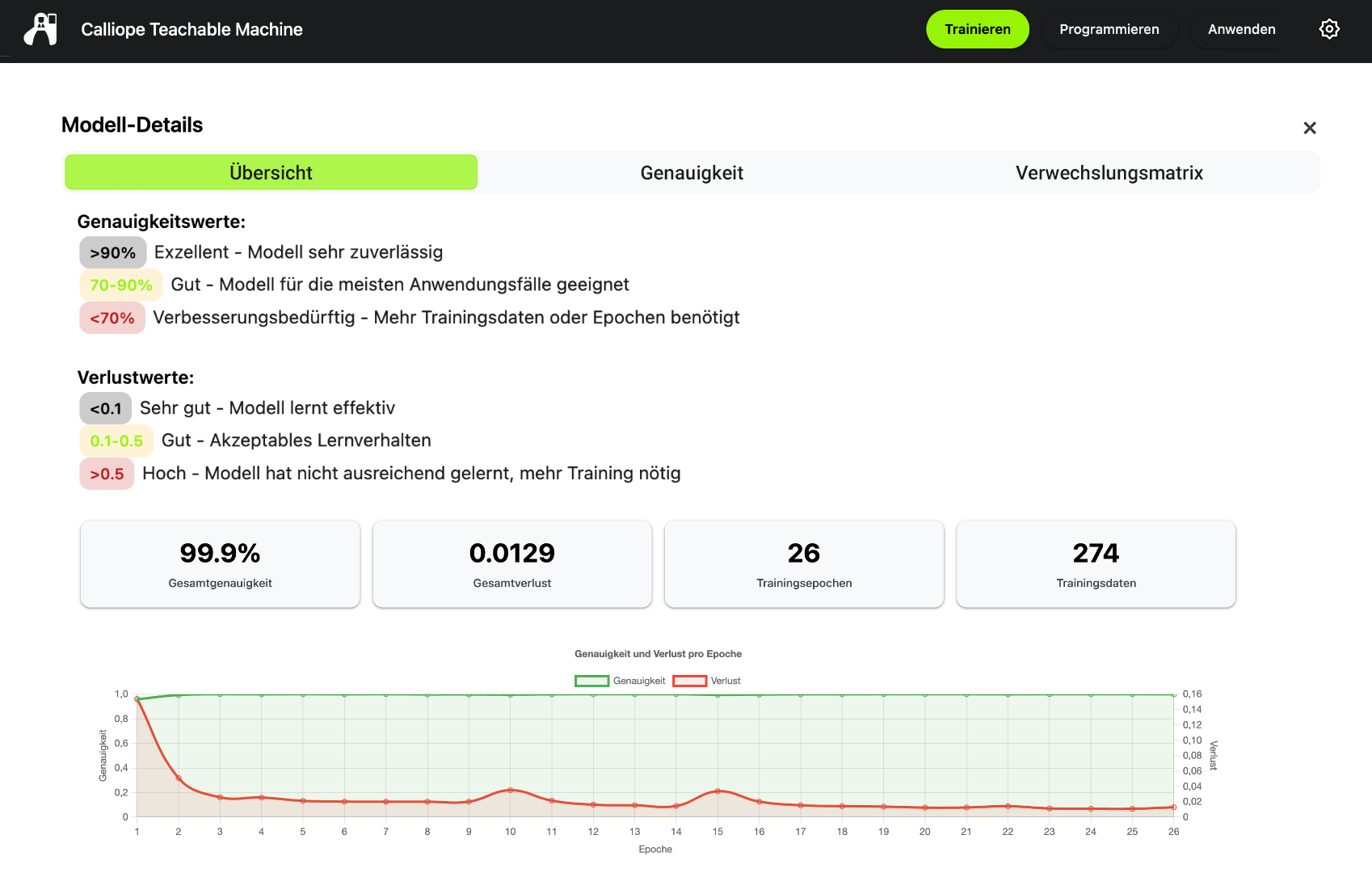Close the Modell-Details panel

[x=1310, y=128]
